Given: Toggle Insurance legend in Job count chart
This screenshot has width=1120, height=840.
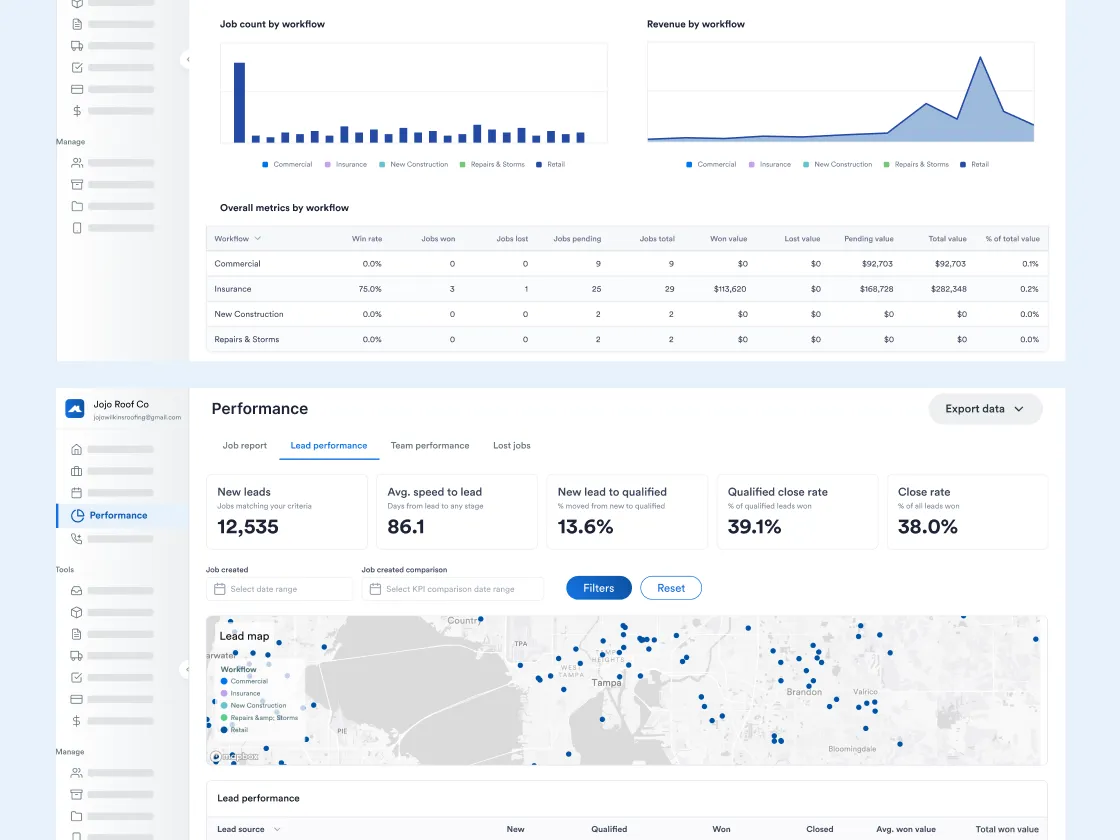Looking at the screenshot, I should pyautogui.click(x=346, y=164).
